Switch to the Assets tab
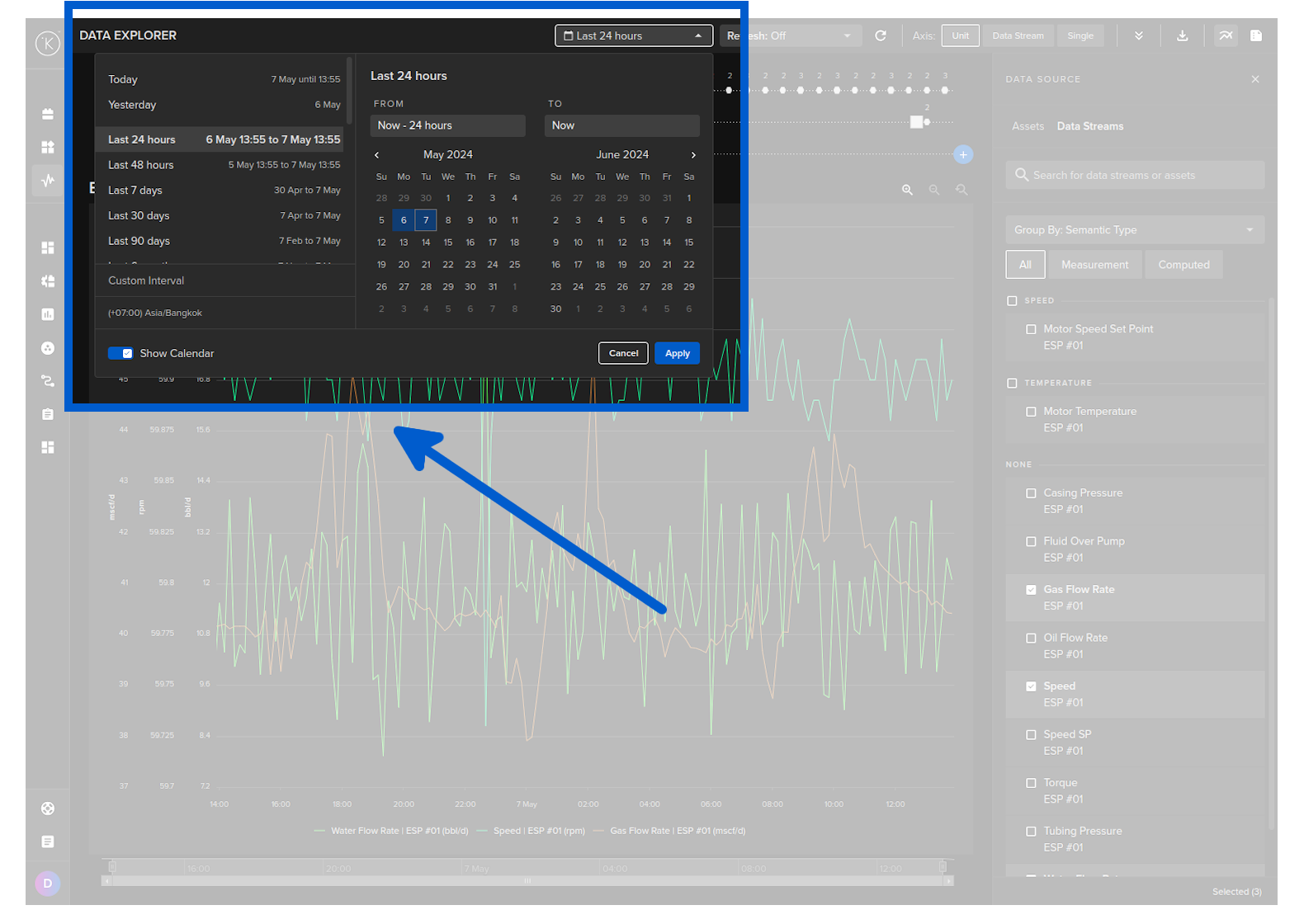Screen dimensions: 1304x924 click(1028, 126)
